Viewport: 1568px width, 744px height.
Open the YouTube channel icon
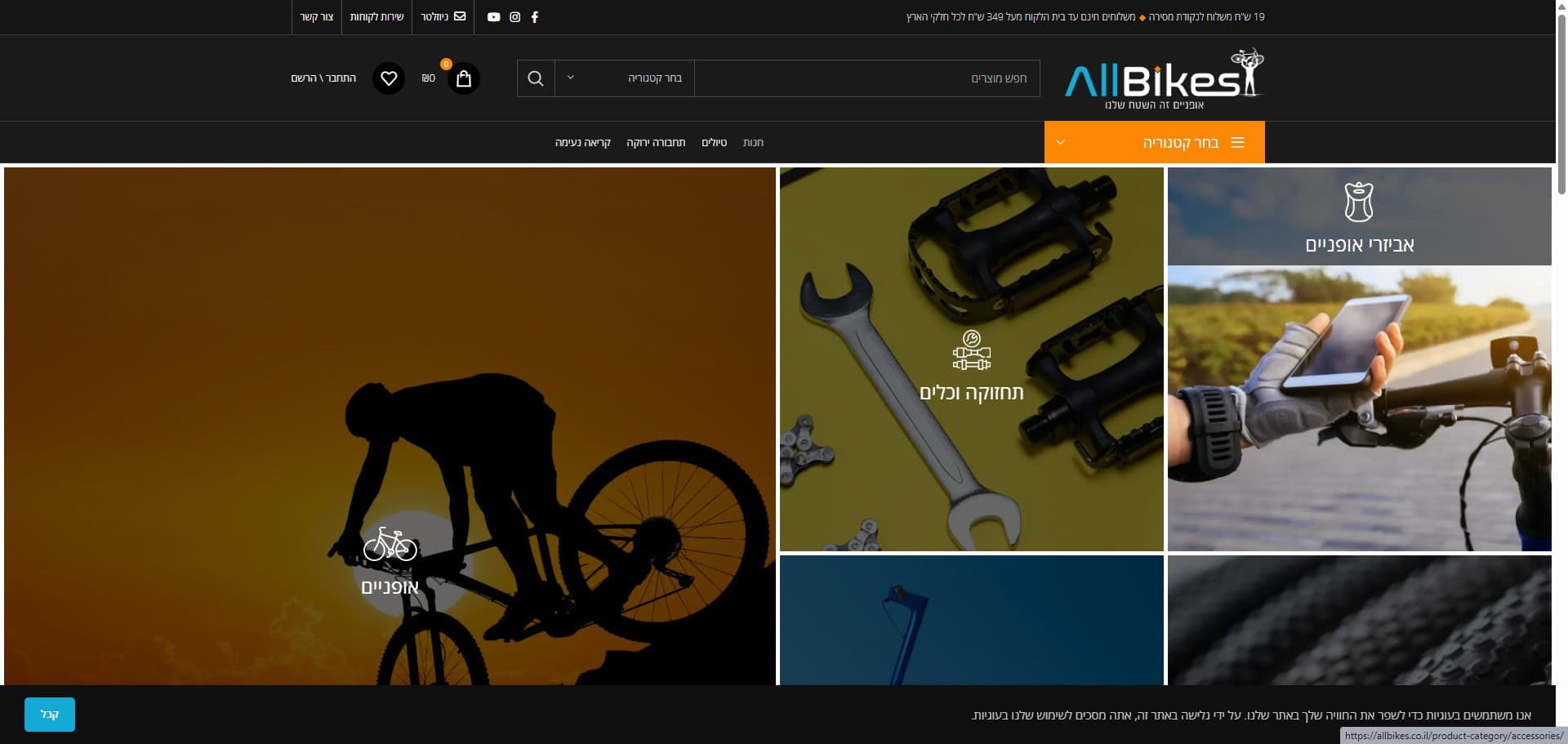(x=493, y=17)
